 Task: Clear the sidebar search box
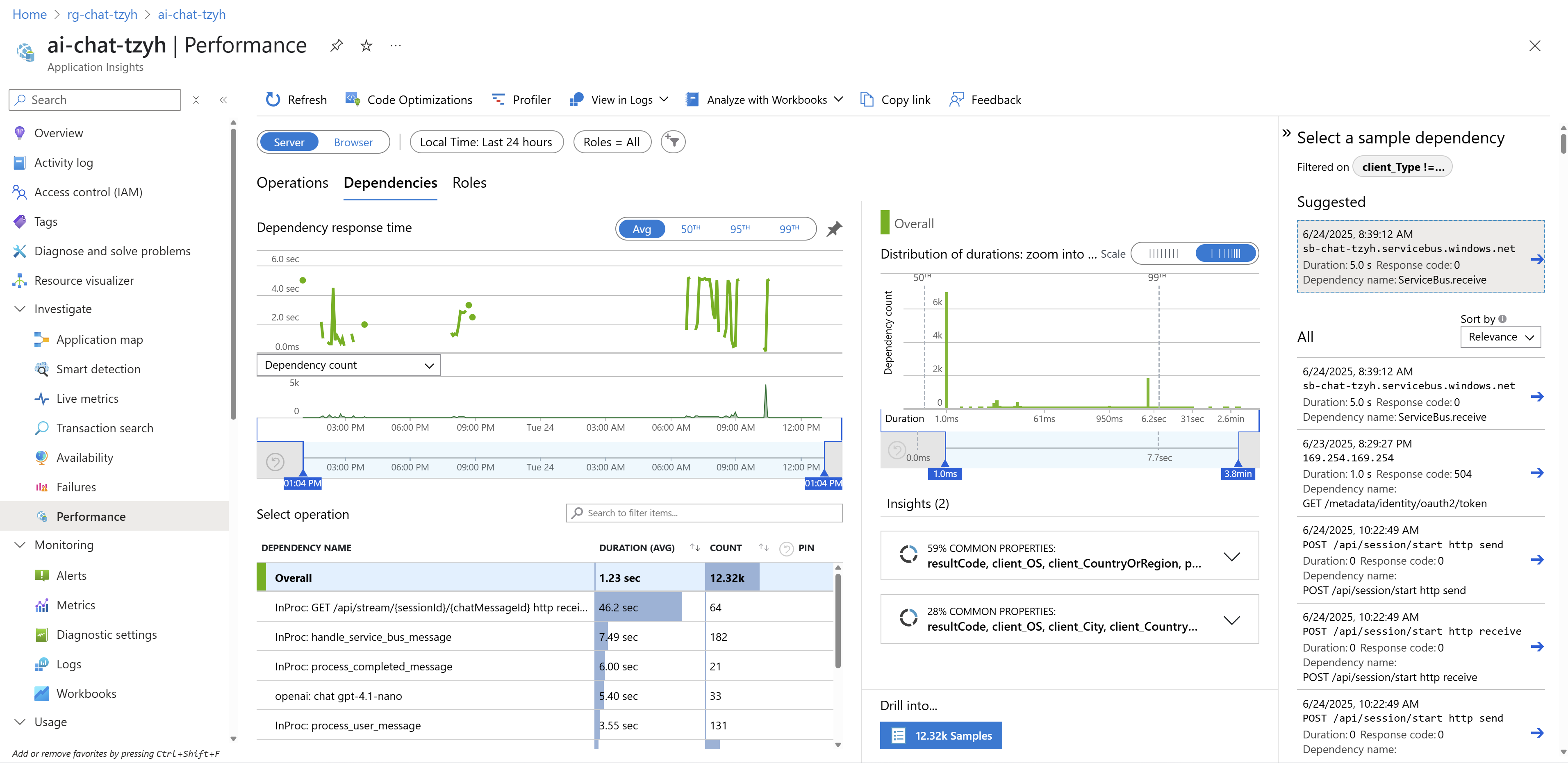pyautogui.click(x=196, y=100)
